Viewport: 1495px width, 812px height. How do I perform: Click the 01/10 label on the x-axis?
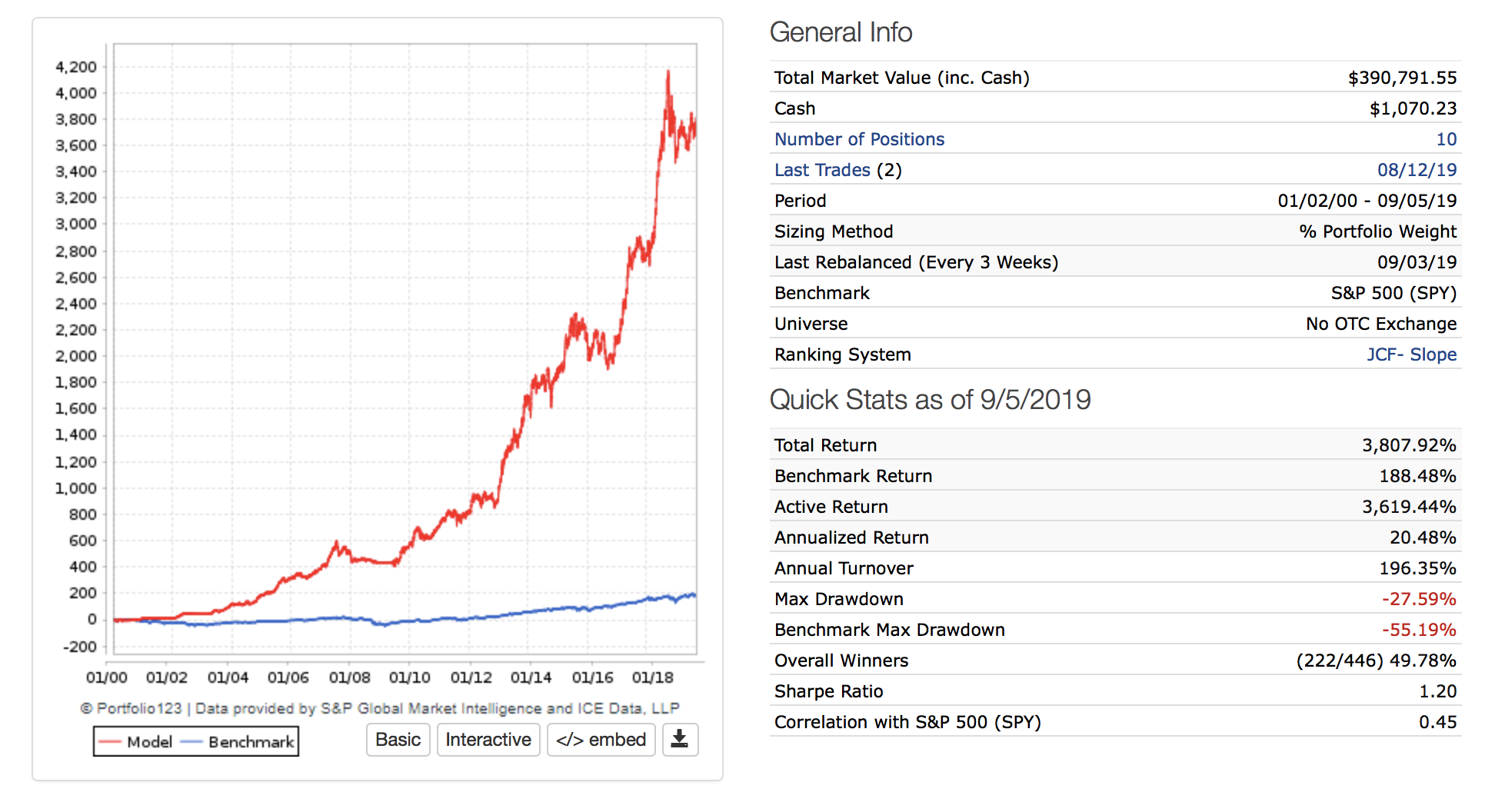(x=409, y=677)
